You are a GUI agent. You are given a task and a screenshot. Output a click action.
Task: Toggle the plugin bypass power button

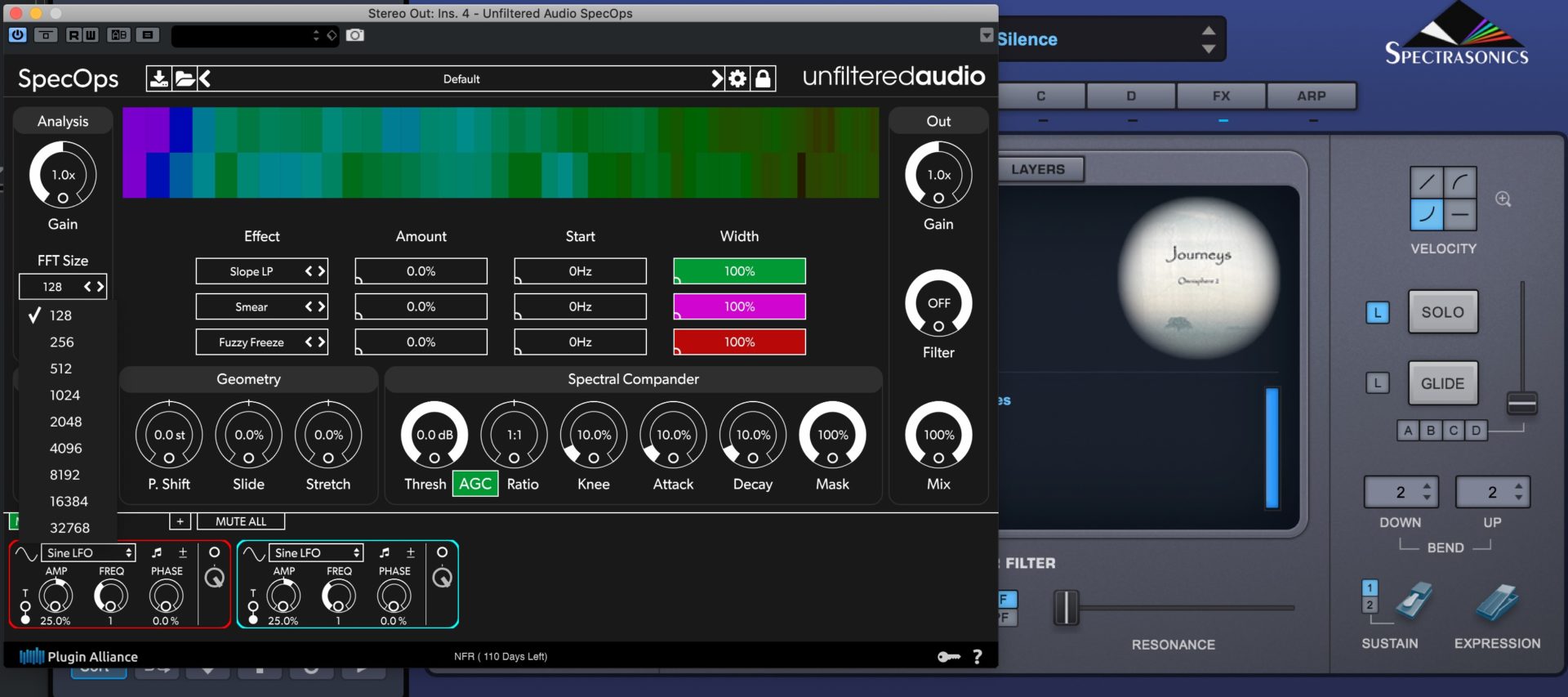pyautogui.click(x=18, y=35)
